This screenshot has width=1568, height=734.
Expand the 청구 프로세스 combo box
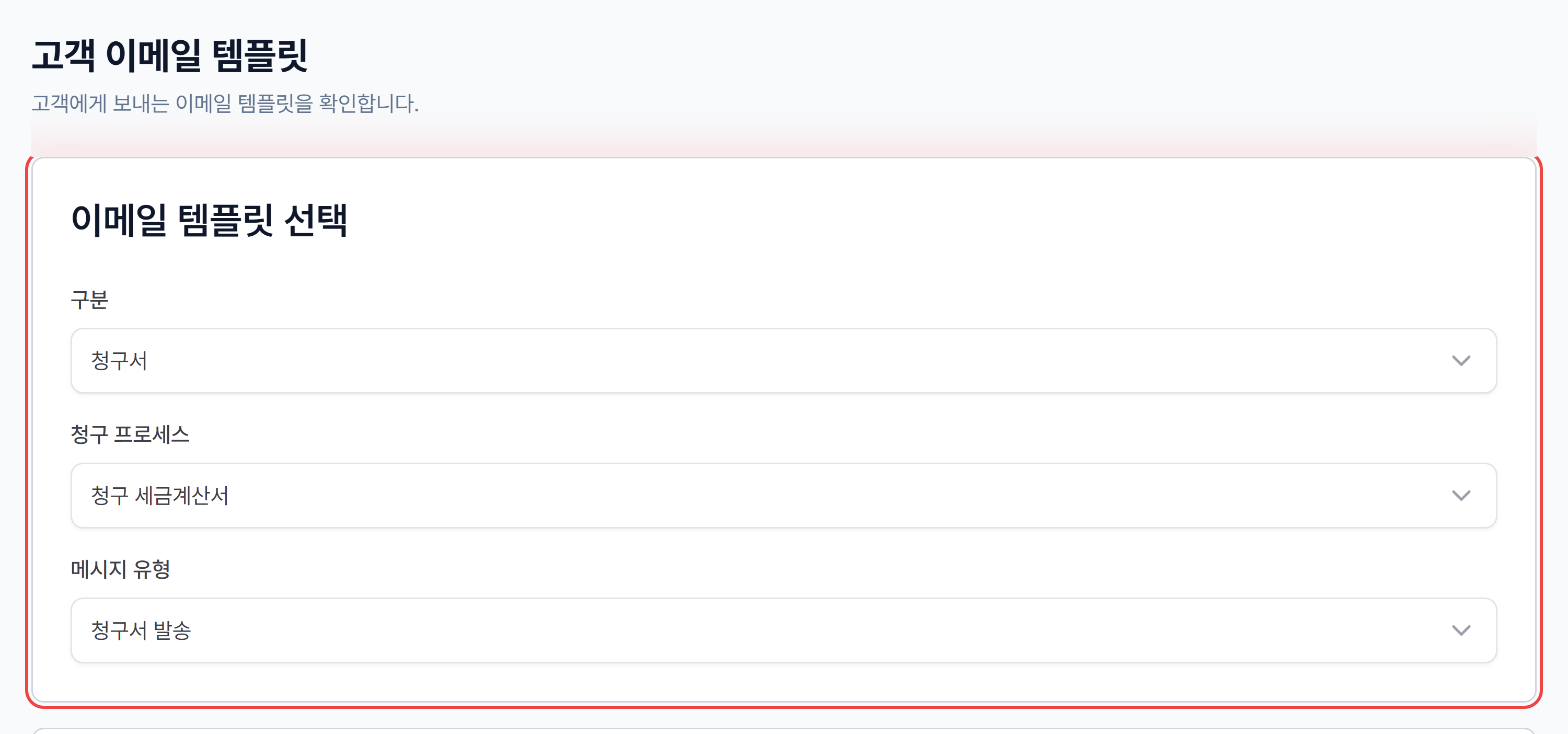tap(783, 496)
